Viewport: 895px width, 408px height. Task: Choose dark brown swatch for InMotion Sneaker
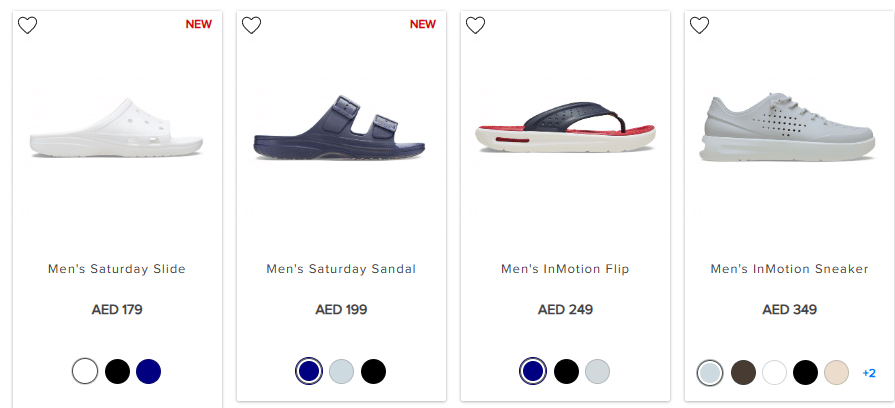[743, 373]
